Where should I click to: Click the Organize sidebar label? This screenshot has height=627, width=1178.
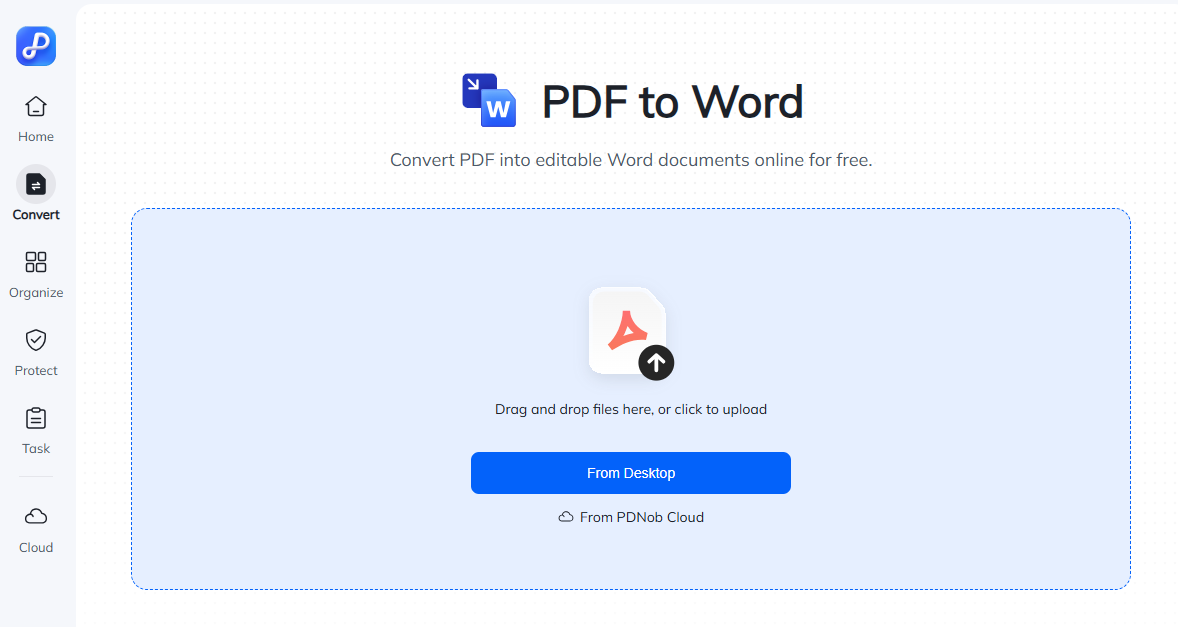tap(35, 292)
